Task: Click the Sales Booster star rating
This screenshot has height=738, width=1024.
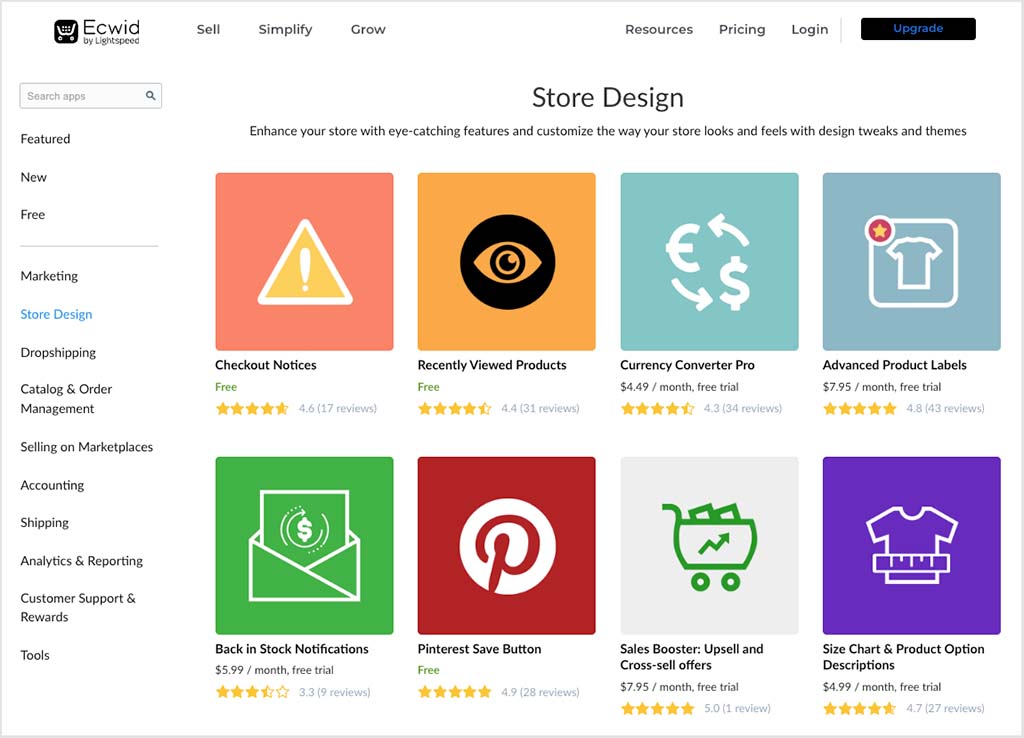Action: 657,709
